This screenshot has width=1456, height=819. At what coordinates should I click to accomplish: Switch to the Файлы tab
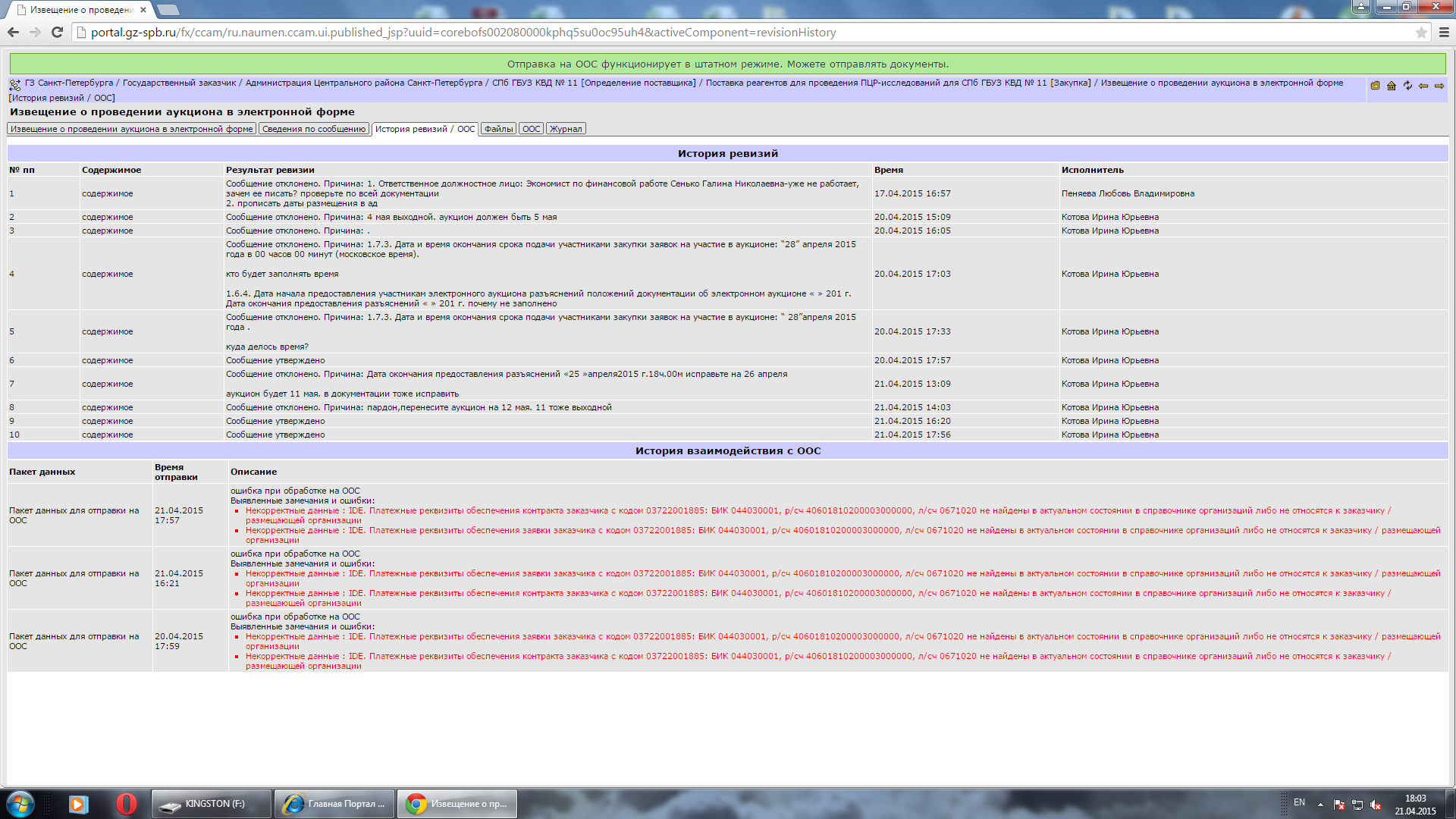(x=498, y=129)
